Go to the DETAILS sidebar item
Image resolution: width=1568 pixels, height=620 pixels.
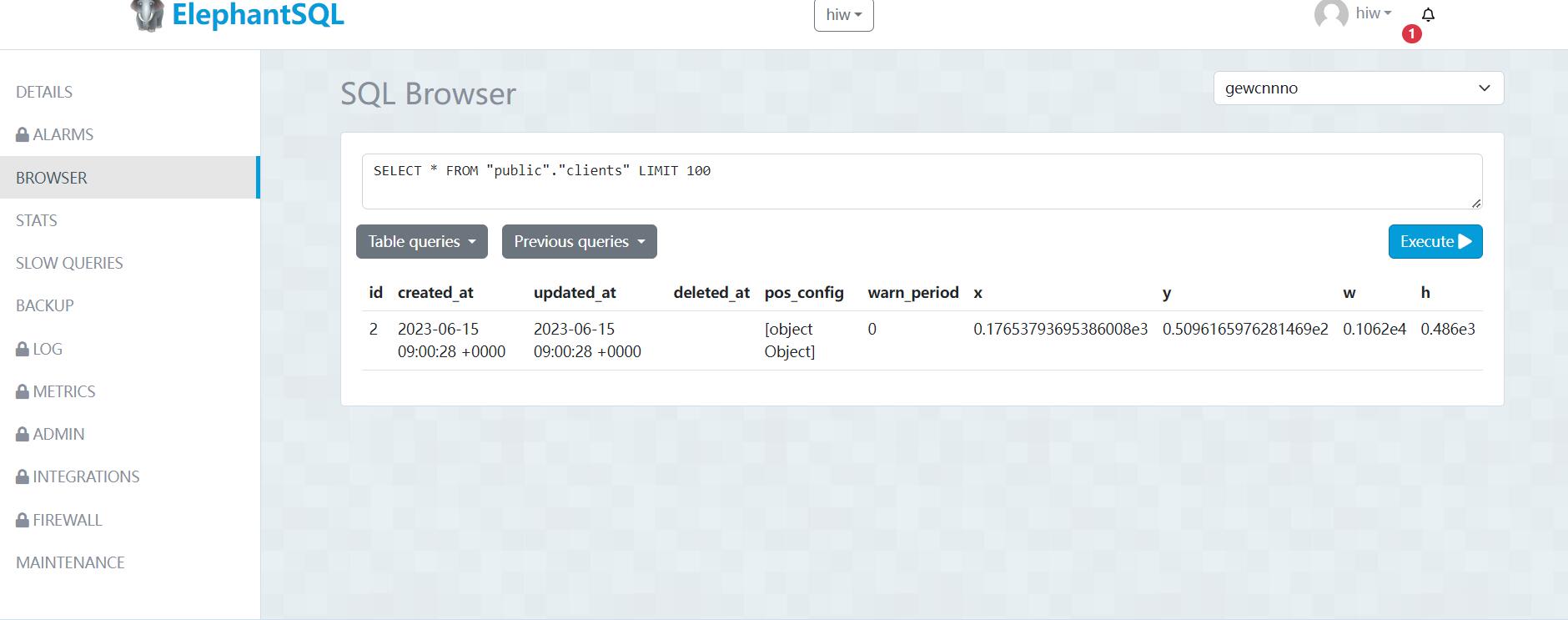(44, 92)
